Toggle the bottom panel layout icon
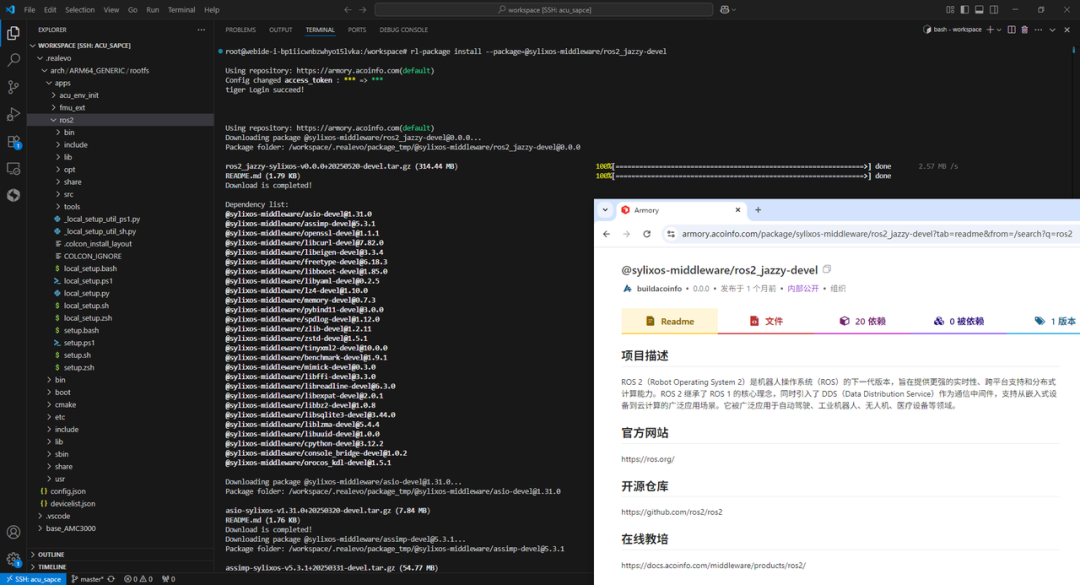 [979, 10]
